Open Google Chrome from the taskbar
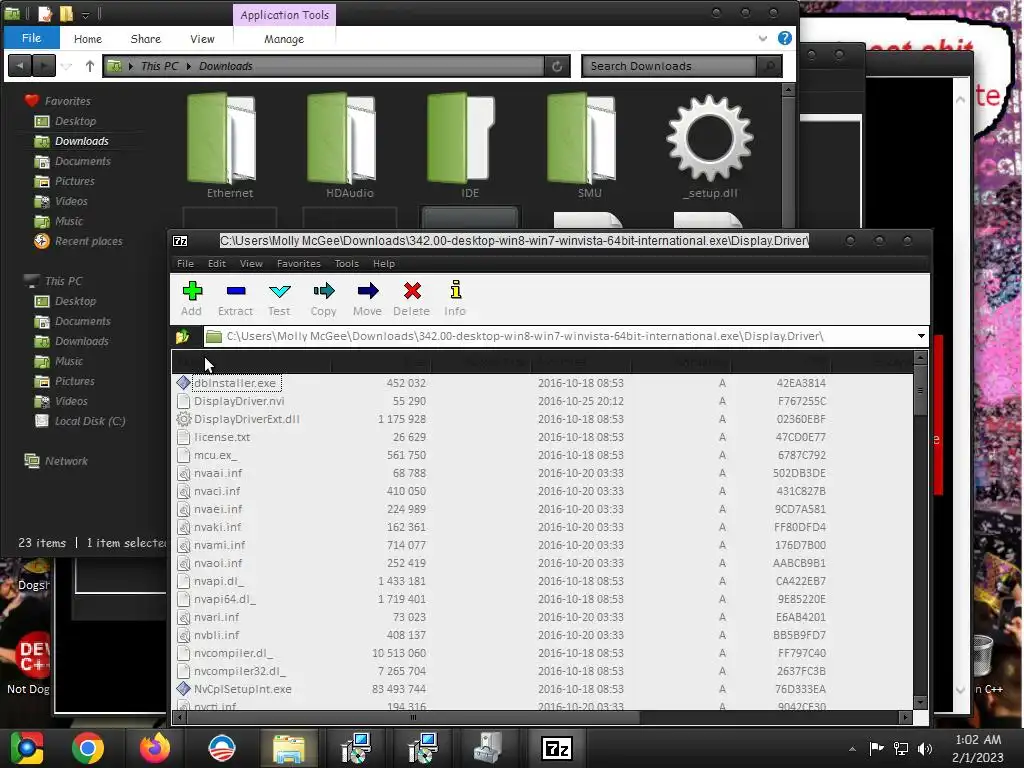This screenshot has width=1024, height=768. click(88, 748)
